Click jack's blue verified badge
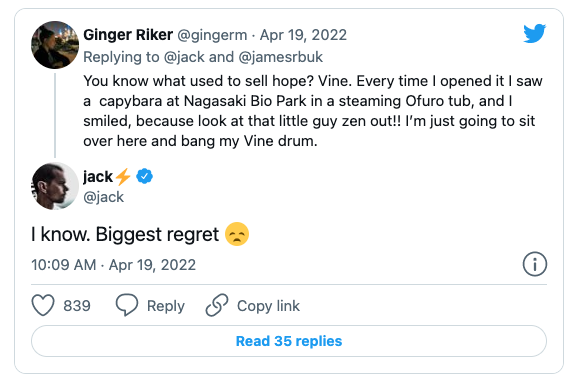The height and width of the screenshot is (384, 577). click(144, 176)
